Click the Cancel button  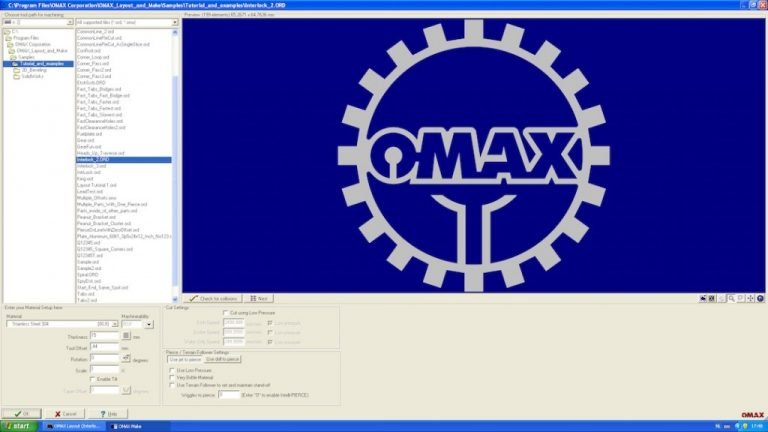tap(65, 414)
